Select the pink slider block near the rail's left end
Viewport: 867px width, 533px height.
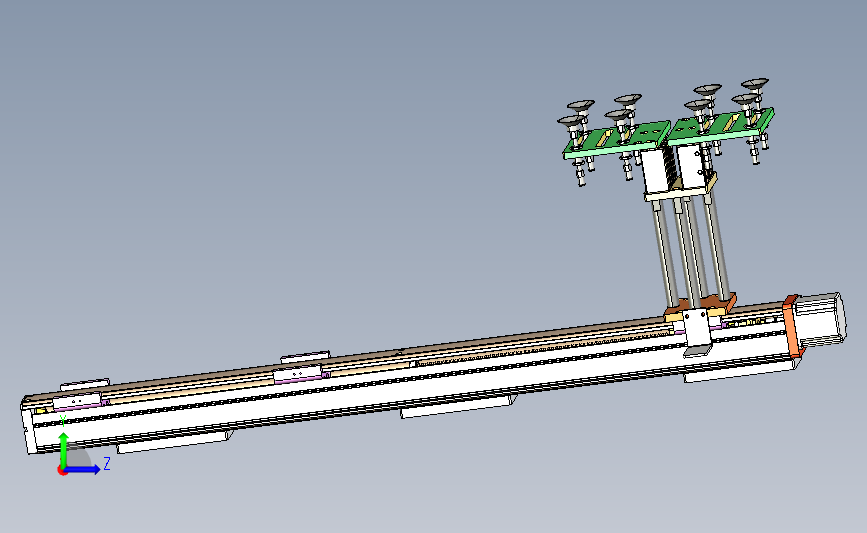tap(80, 400)
